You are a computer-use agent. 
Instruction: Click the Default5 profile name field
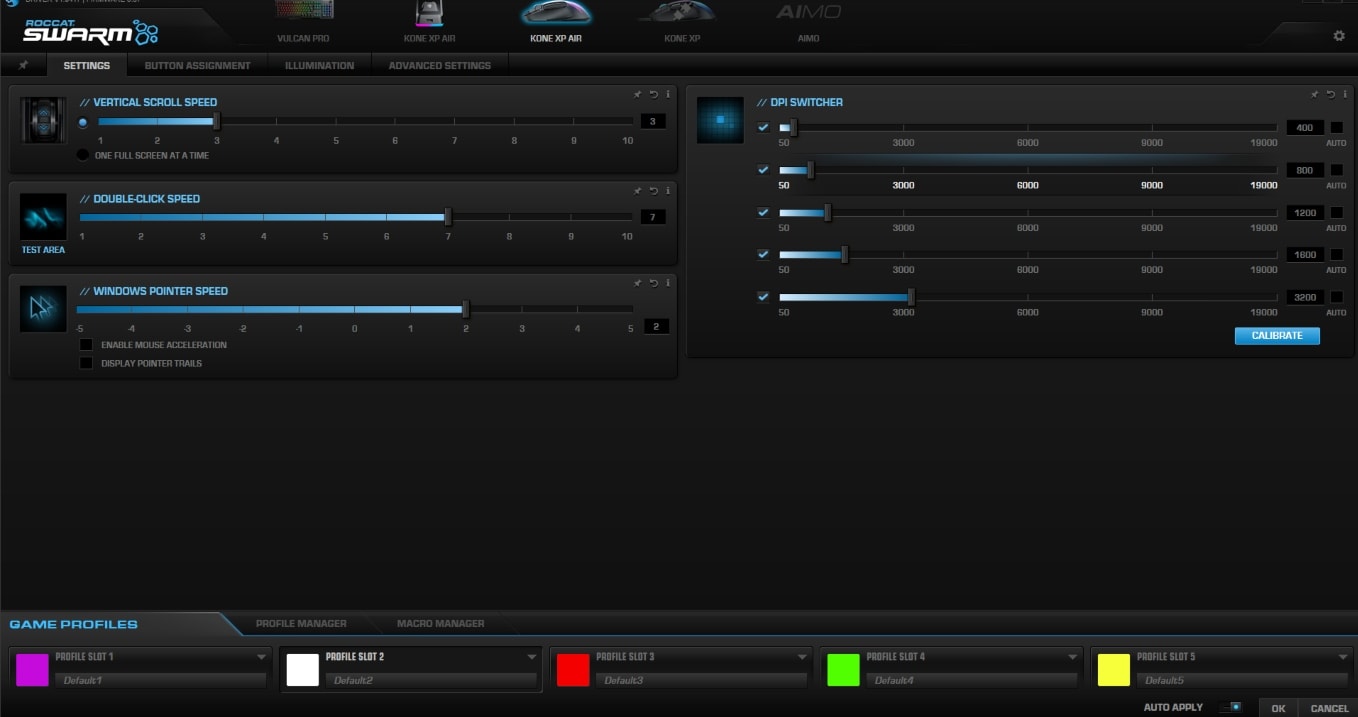pos(1241,680)
